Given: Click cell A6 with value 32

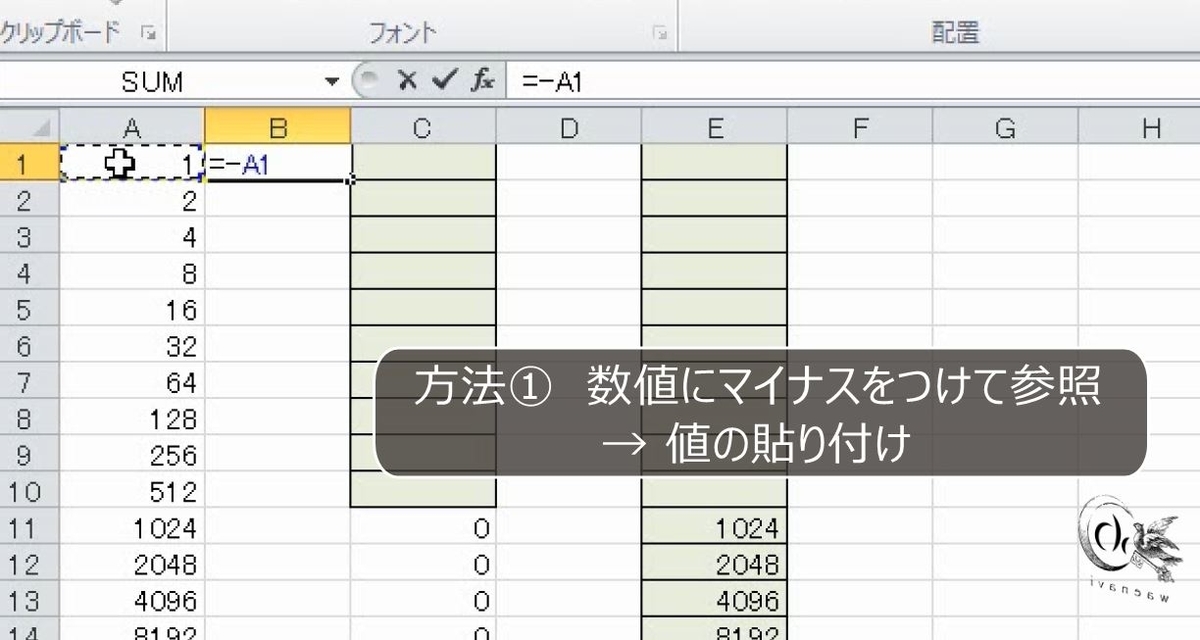Looking at the screenshot, I should pyautogui.click(x=132, y=344).
